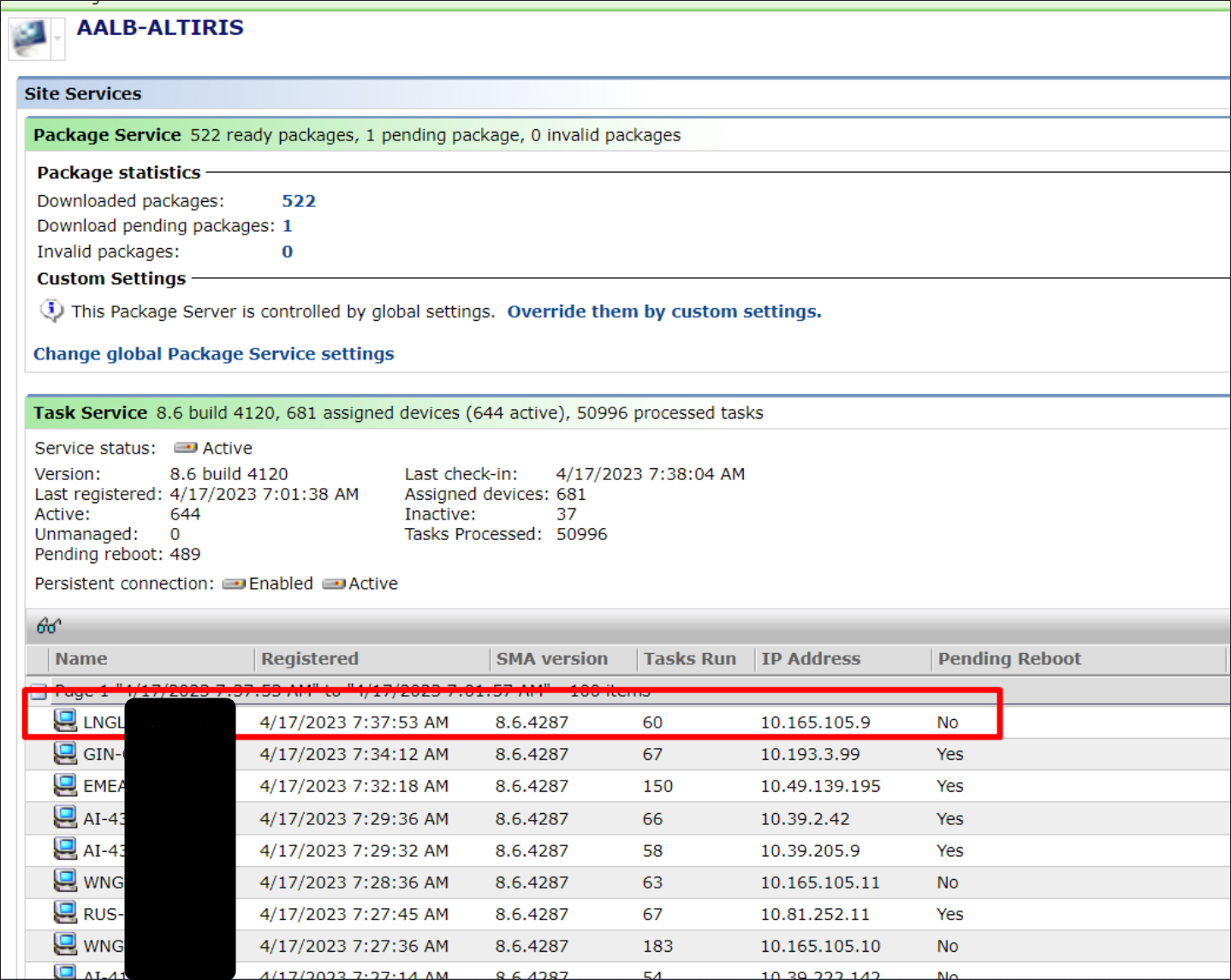Click the IP address 10.39.2.42 cell
The height and width of the screenshot is (980, 1231).
coord(806,819)
